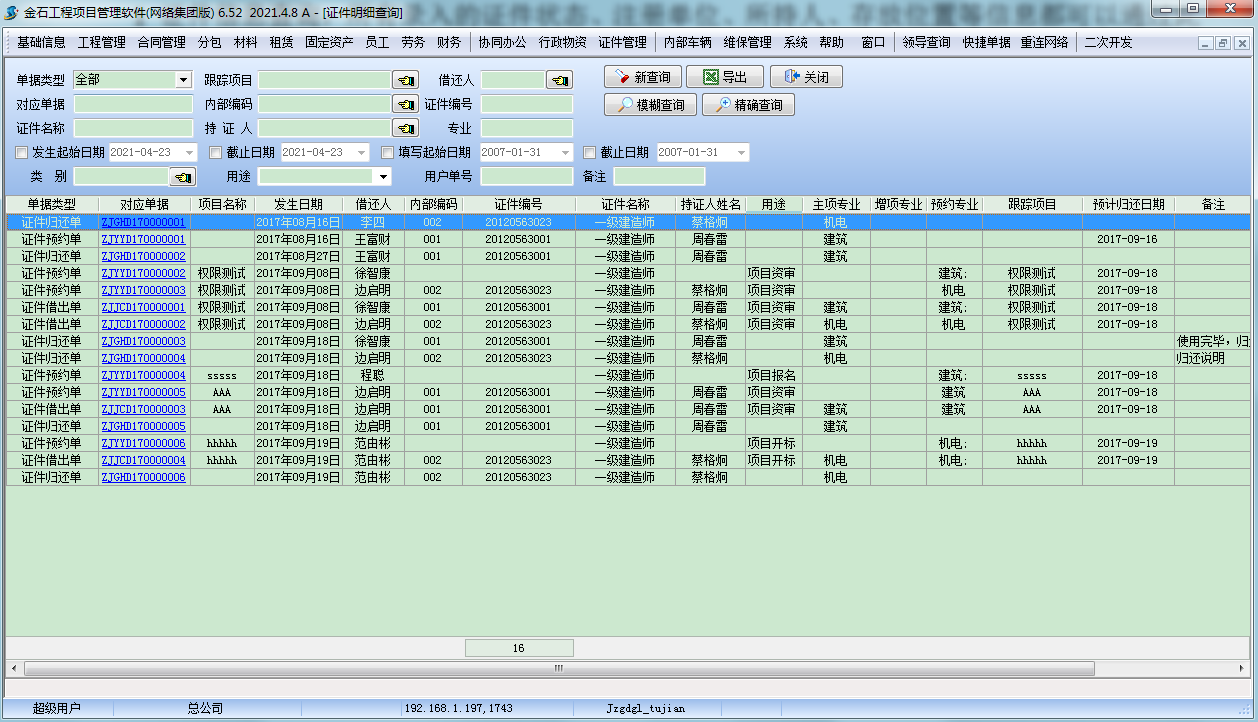Screen dimensions: 1258x722
Task: Click the horizontal scrollbar under the table
Action: point(558,668)
